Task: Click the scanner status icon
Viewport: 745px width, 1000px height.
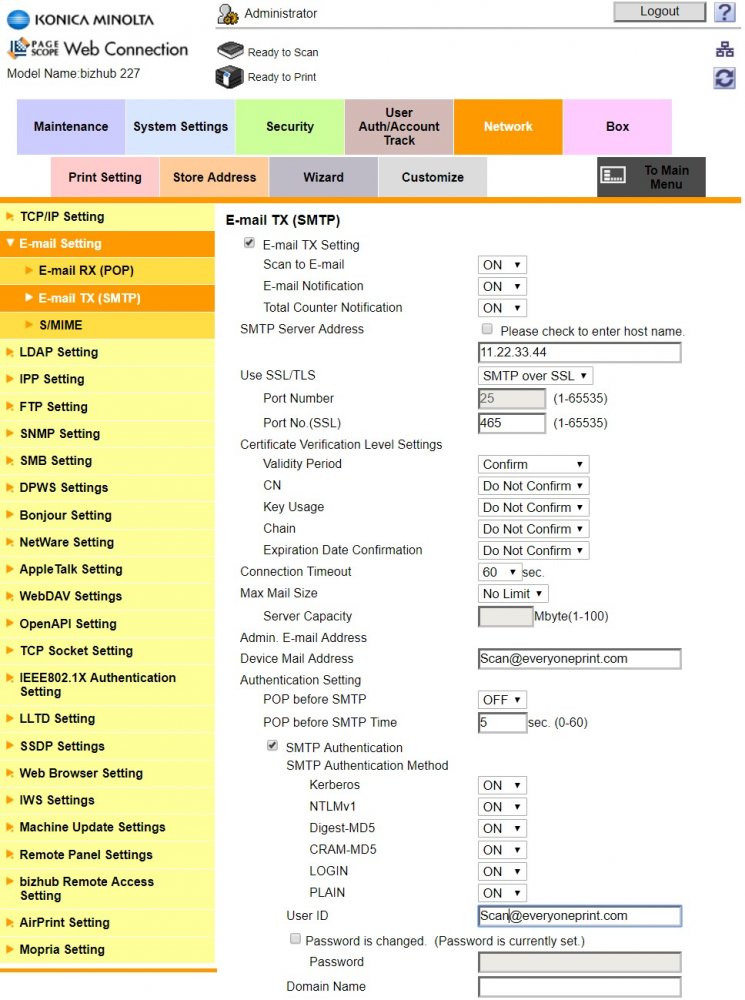Action: click(x=230, y=51)
